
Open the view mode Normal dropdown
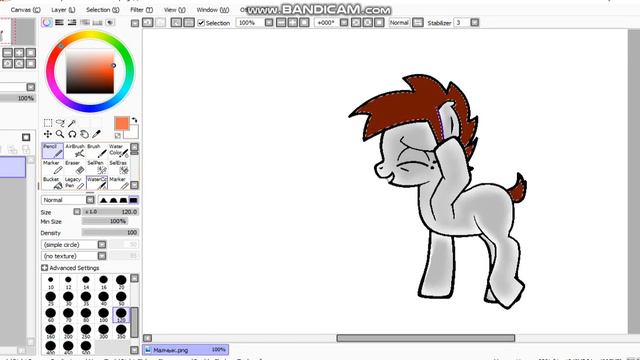[x=418, y=23]
